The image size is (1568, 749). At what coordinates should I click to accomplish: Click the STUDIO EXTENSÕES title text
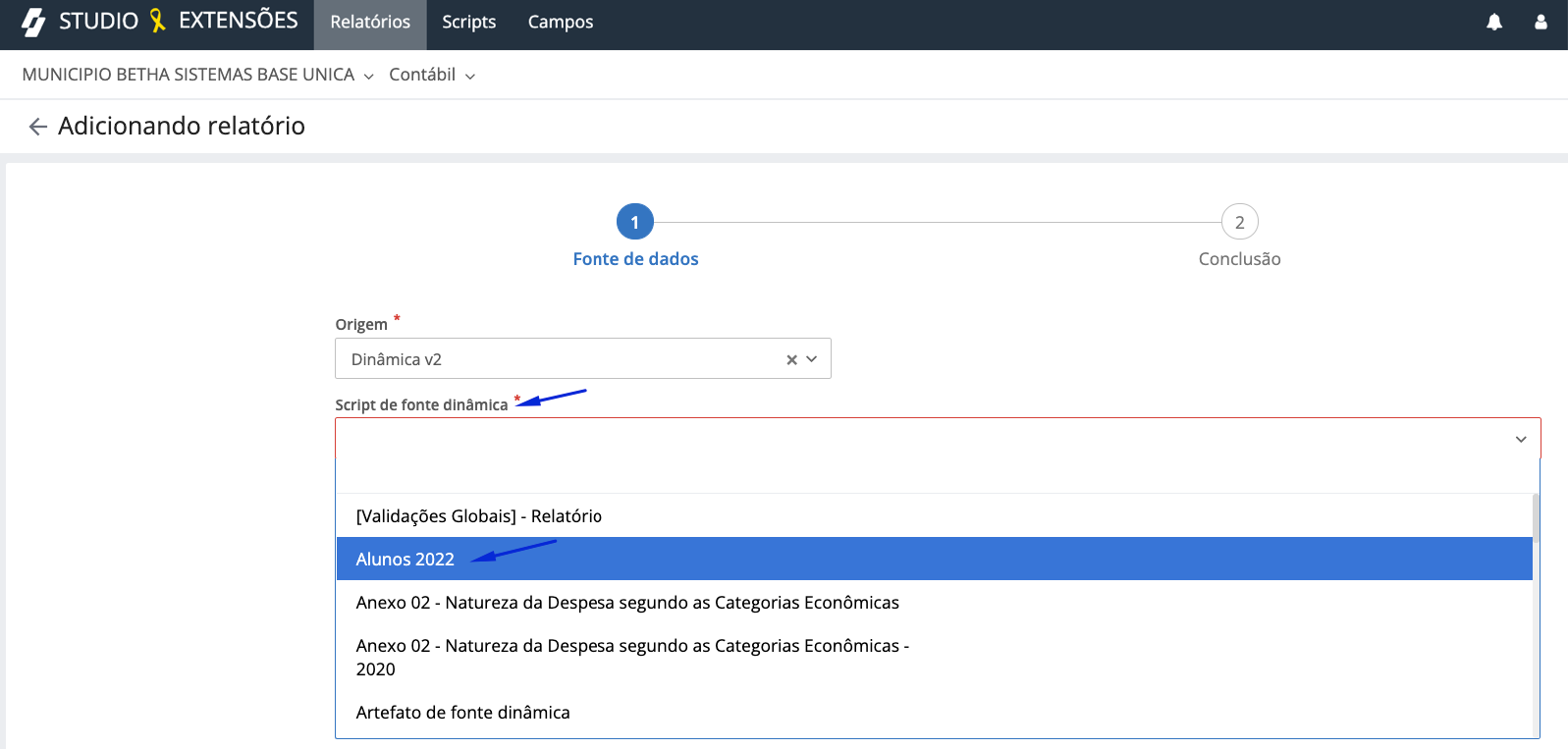(x=178, y=21)
